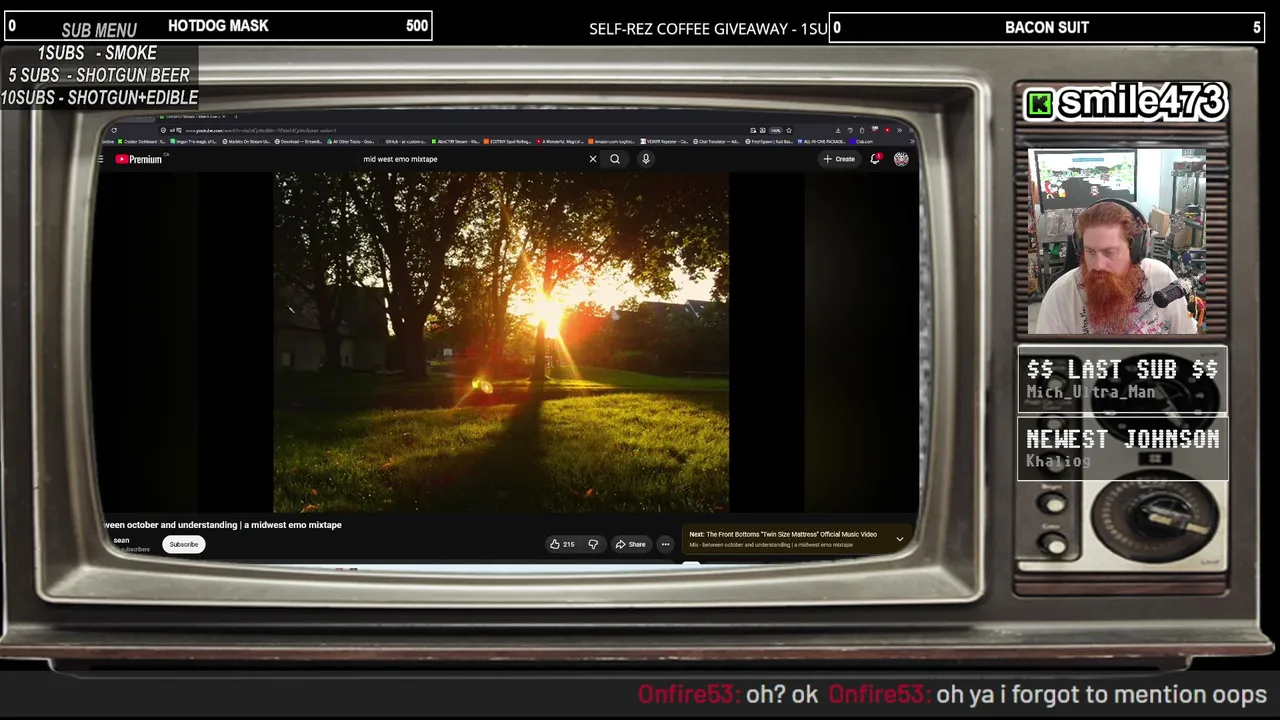
Task: Open the three-dot more actions menu
Action: (x=665, y=544)
